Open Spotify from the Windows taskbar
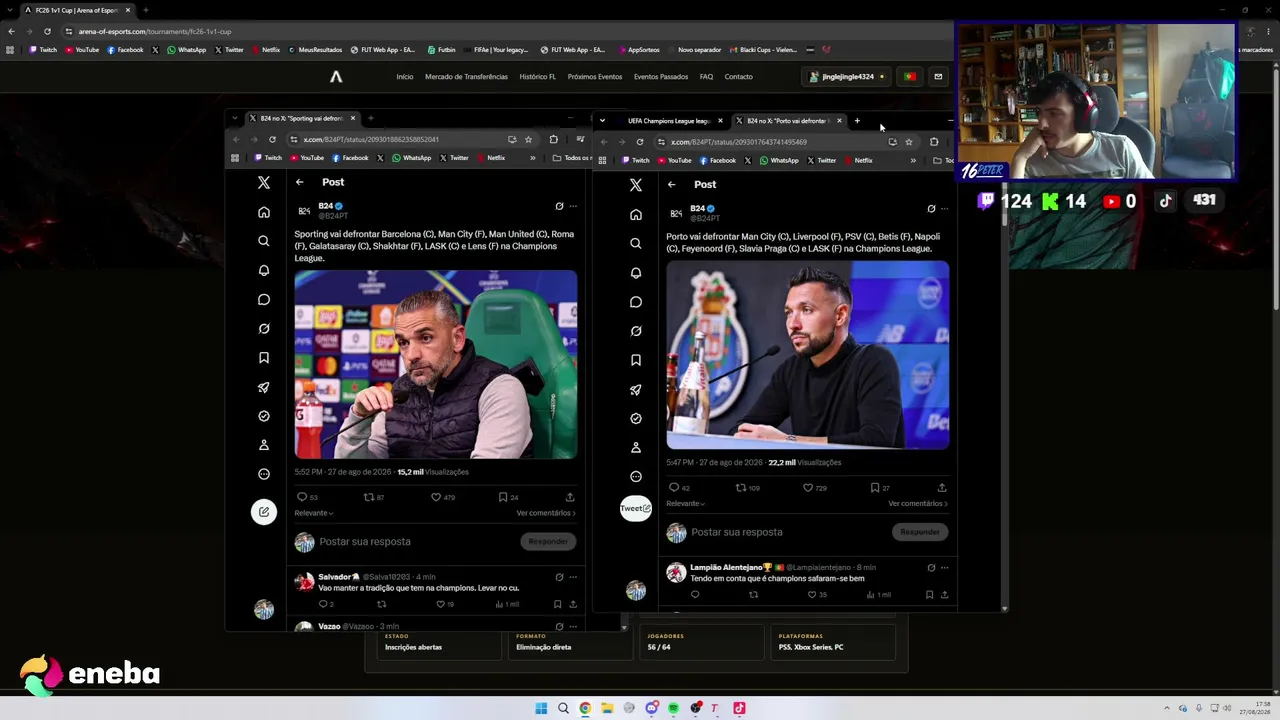Screen dimensions: 1280x720 click(x=673, y=708)
